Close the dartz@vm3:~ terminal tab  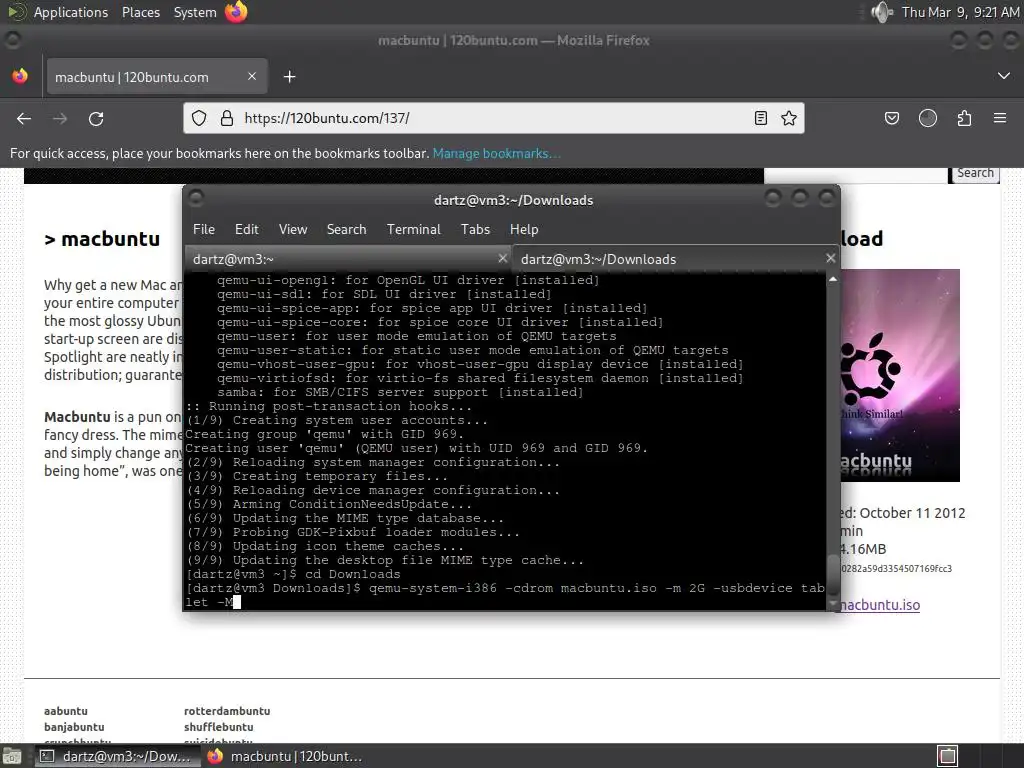(502, 258)
